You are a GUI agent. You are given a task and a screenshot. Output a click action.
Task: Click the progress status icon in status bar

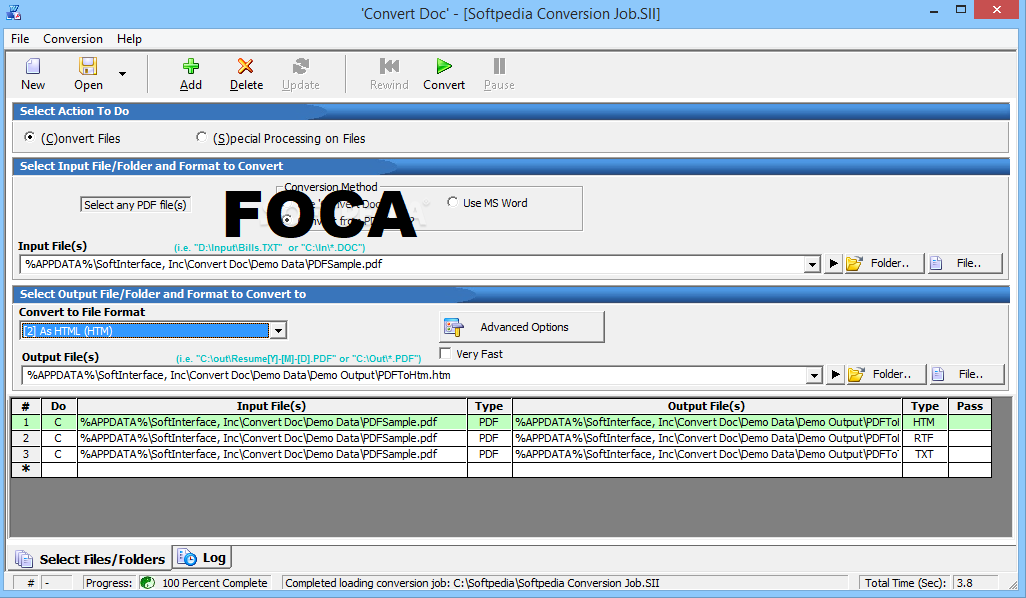pyautogui.click(x=147, y=583)
